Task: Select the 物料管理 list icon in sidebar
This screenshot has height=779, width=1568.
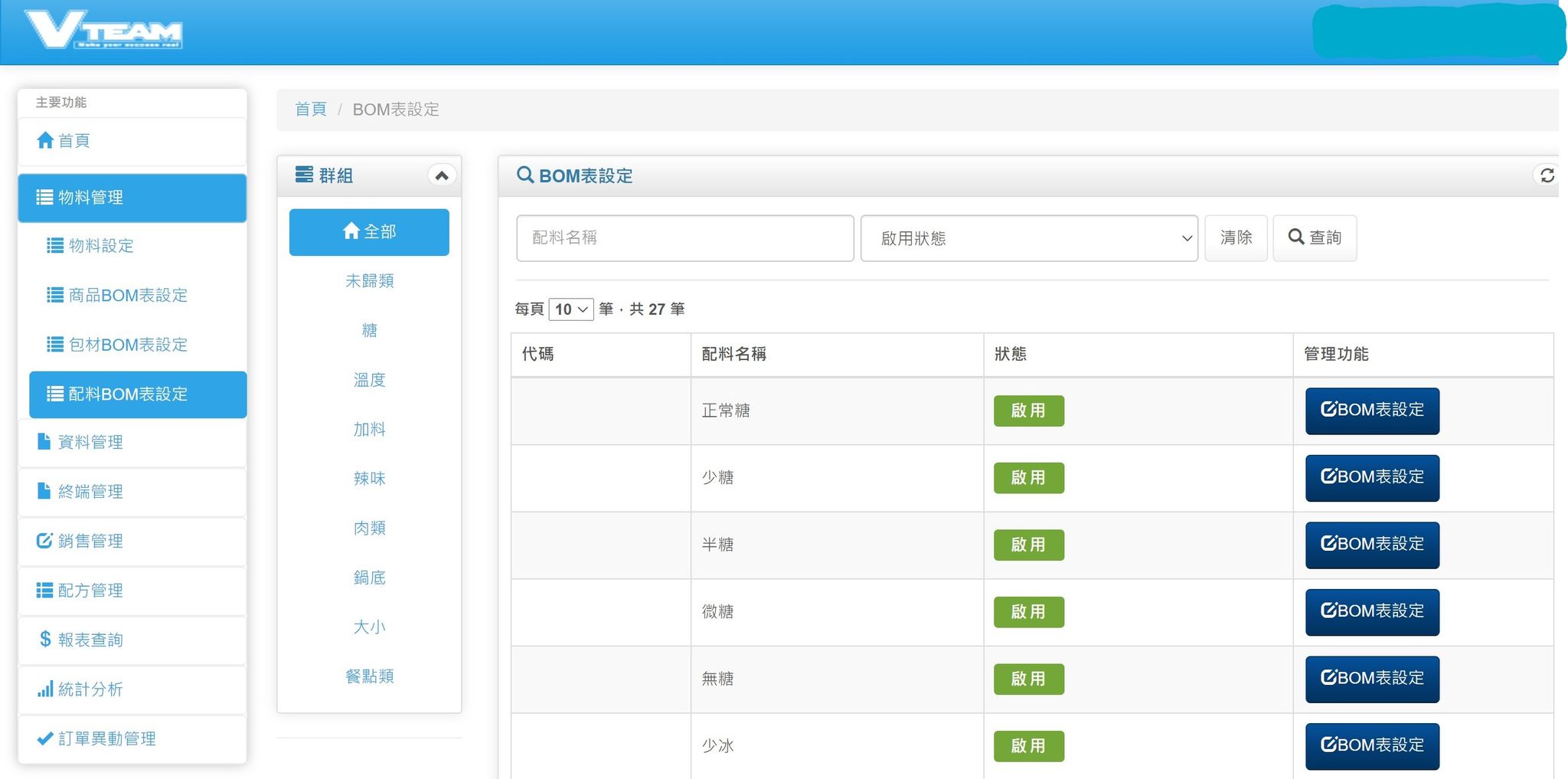Action: (x=44, y=197)
